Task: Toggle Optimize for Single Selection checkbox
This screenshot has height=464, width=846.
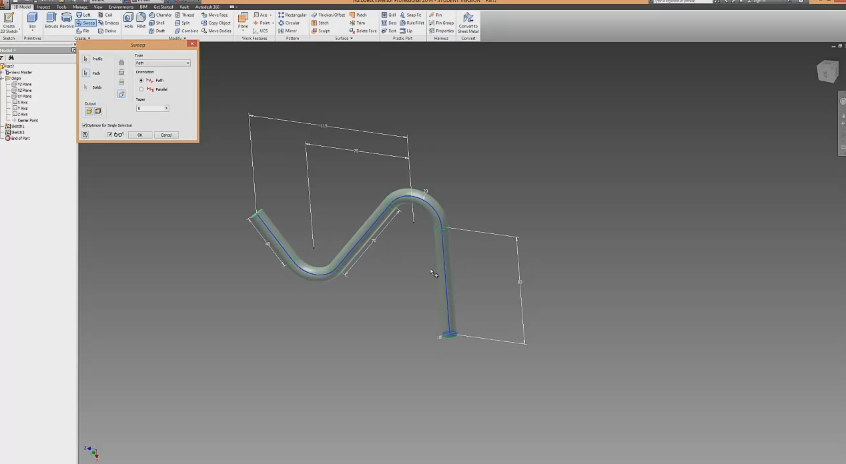Action: [84, 125]
